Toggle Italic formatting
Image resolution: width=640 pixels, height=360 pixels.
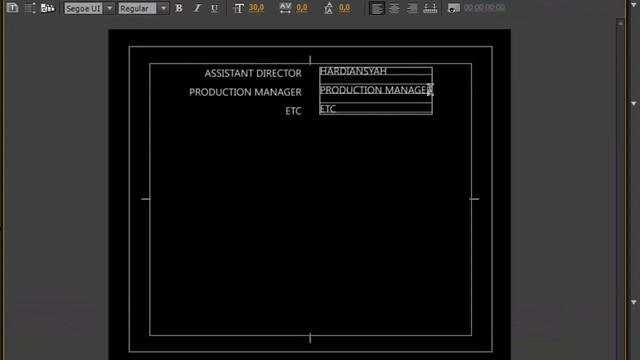coord(197,8)
